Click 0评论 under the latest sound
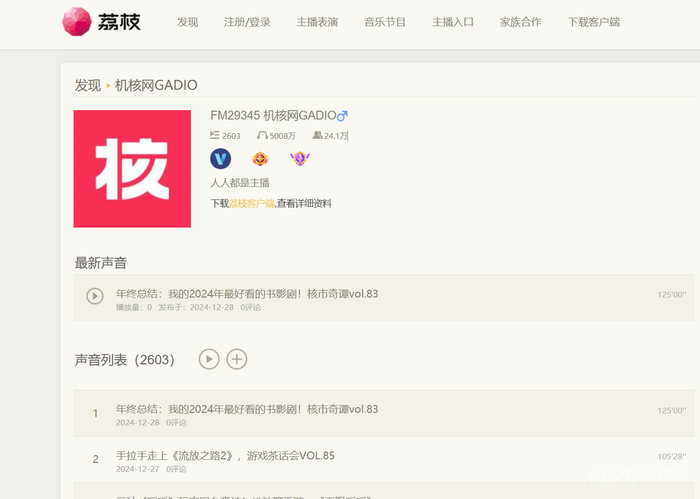This screenshot has width=700, height=499. click(250, 308)
